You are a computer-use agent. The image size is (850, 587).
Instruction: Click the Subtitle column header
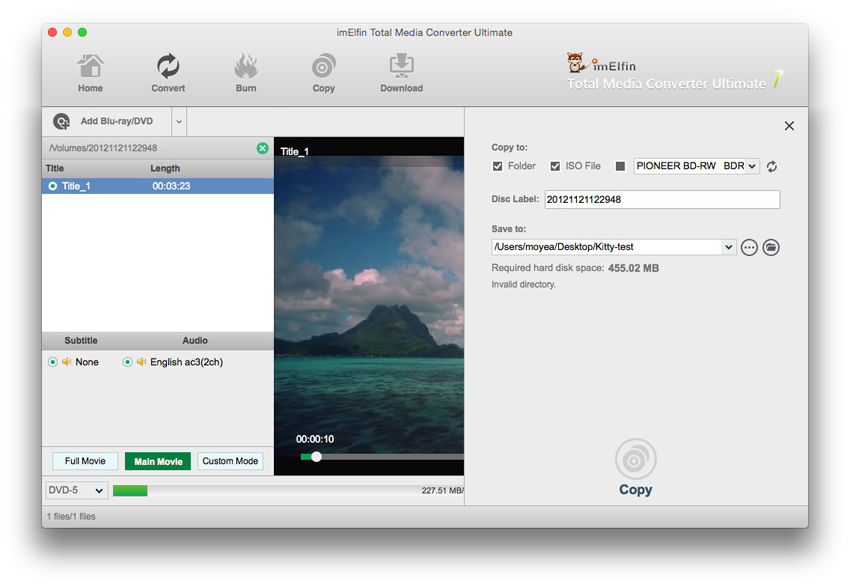coord(81,340)
